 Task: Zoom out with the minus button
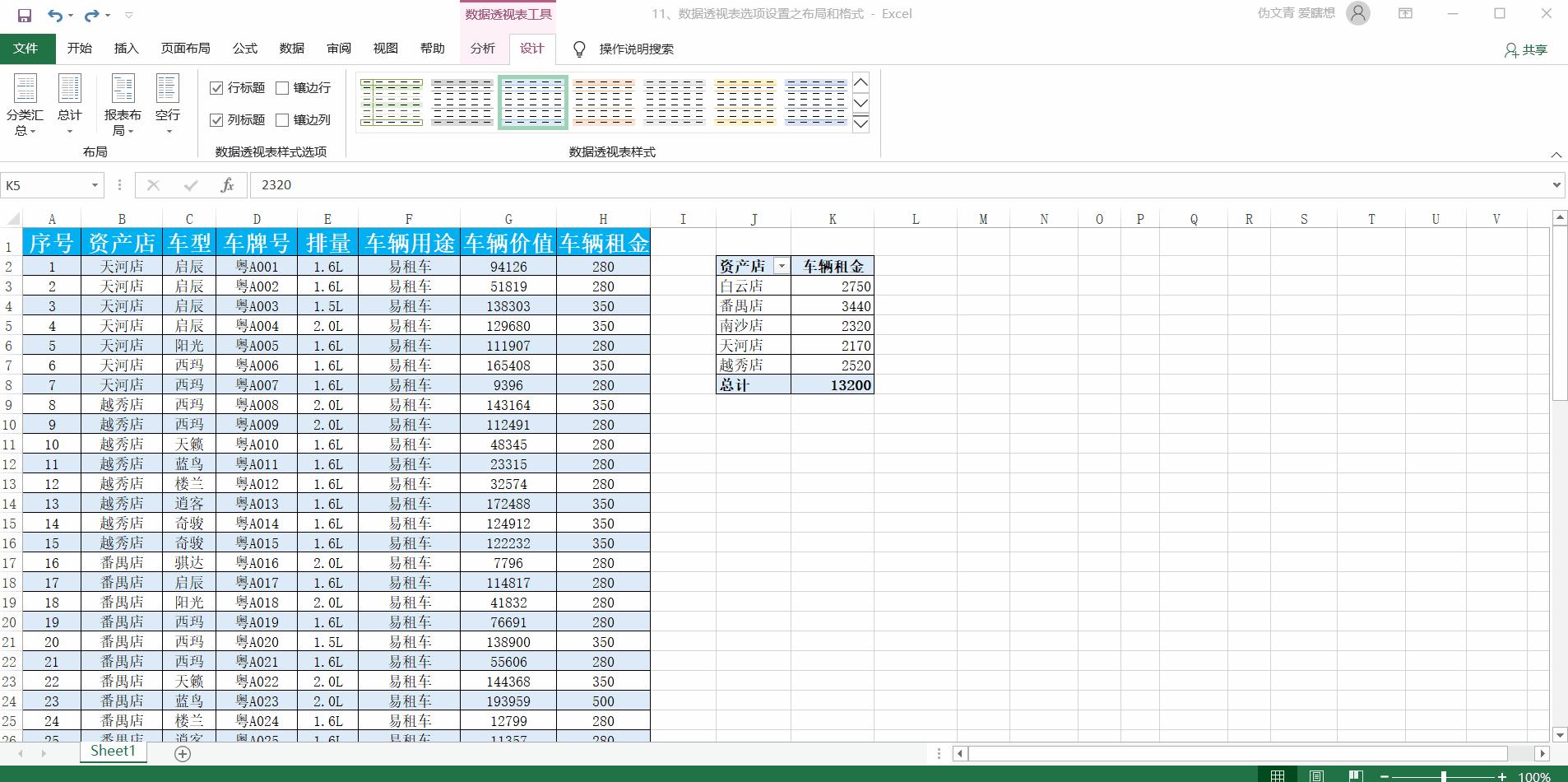click(x=1385, y=776)
